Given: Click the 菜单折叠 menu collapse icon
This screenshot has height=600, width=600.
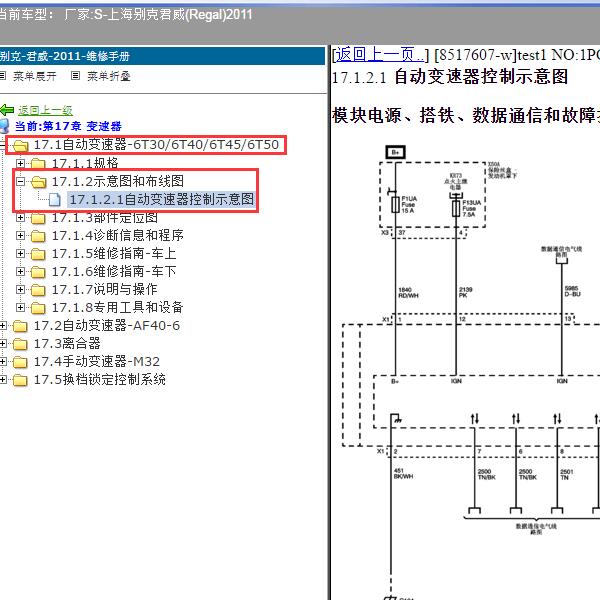Looking at the screenshot, I should (x=75, y=76).
